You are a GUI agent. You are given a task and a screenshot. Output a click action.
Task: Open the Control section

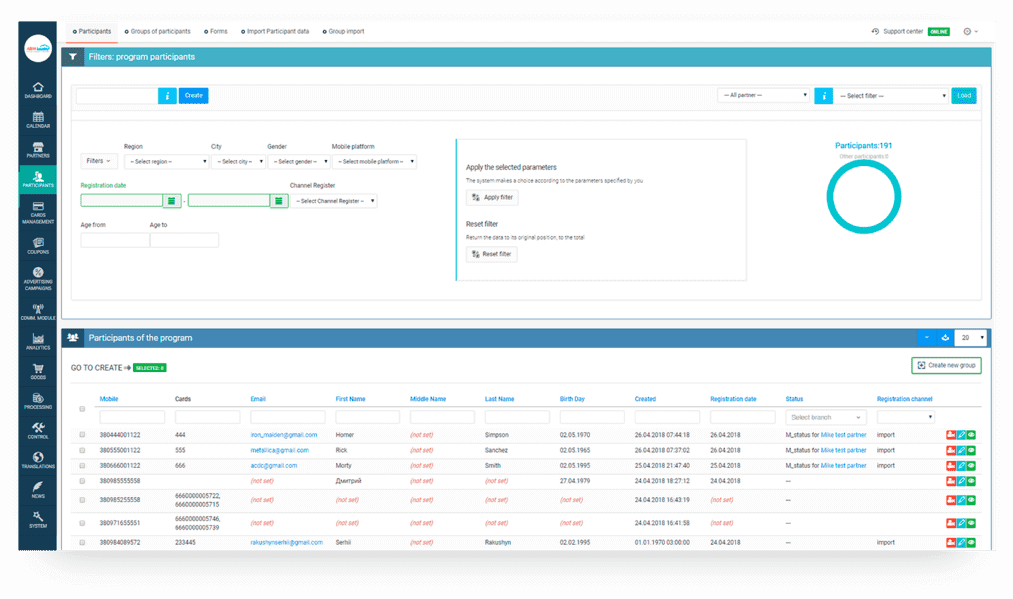tap(38, 431)
